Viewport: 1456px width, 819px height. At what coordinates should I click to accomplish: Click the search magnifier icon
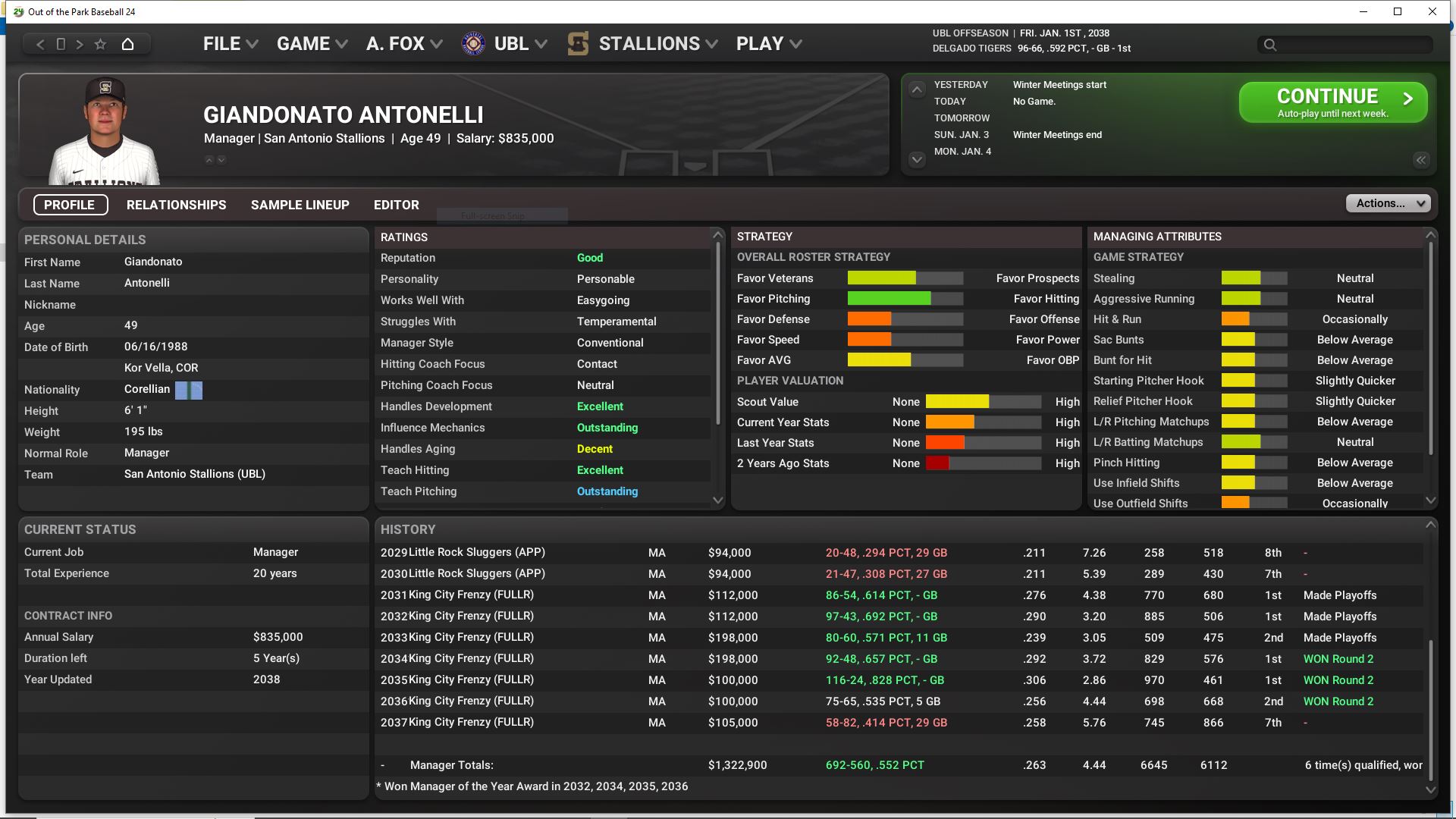(x=1270, y=45)
